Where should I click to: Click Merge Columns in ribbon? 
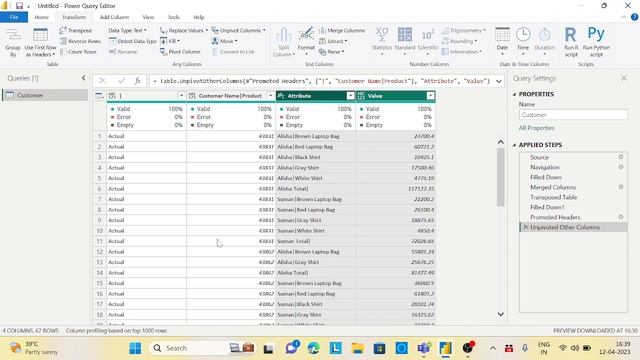(x=342, y=31)
